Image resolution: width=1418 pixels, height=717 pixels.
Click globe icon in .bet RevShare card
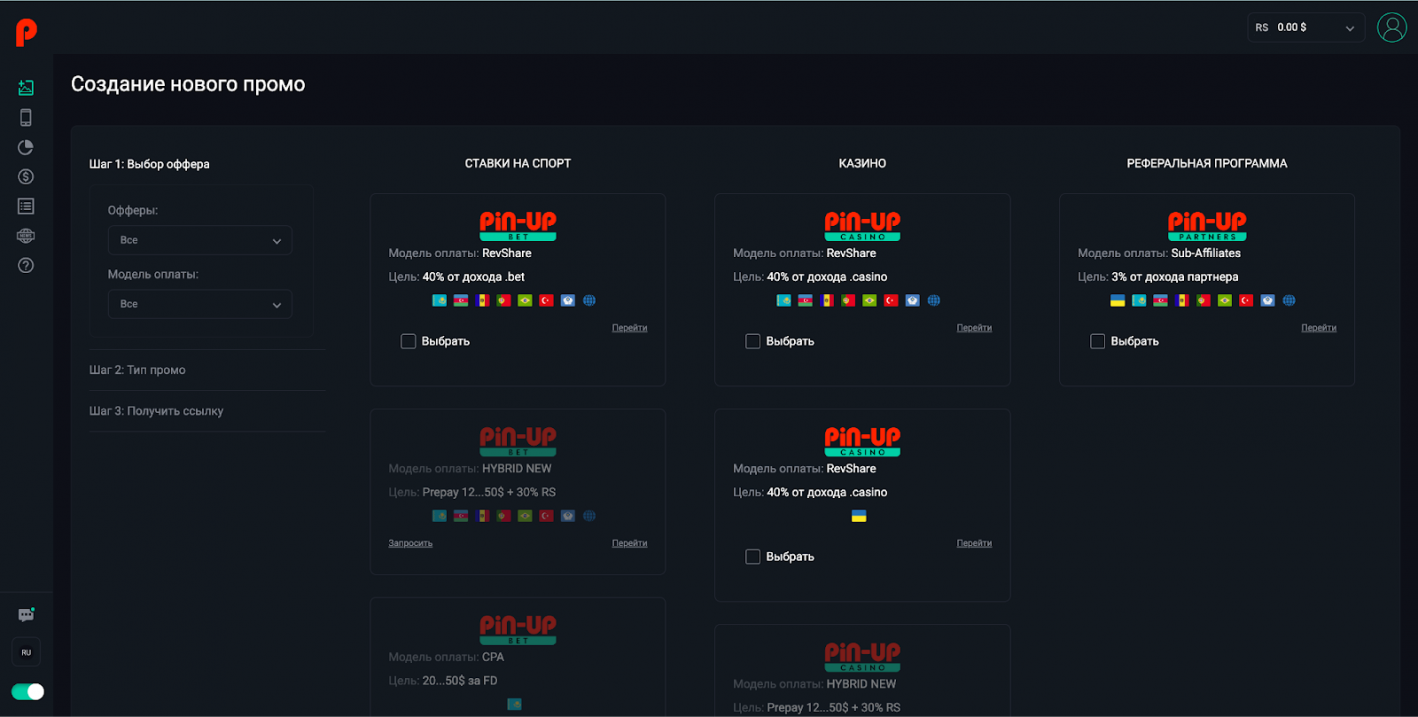(x=589, y=300)
